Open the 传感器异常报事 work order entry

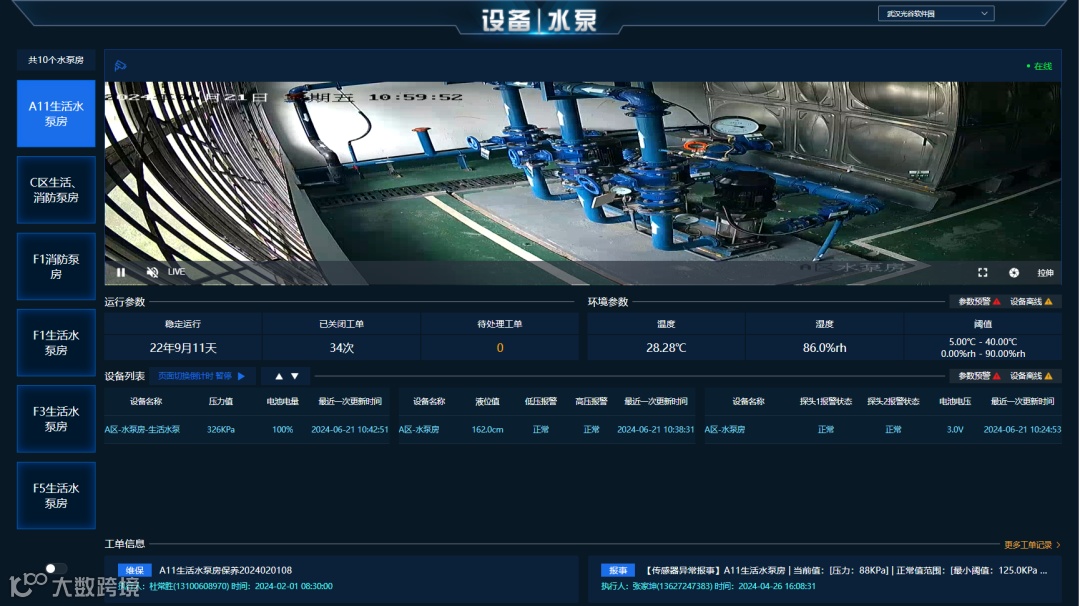tap(846, 570)
